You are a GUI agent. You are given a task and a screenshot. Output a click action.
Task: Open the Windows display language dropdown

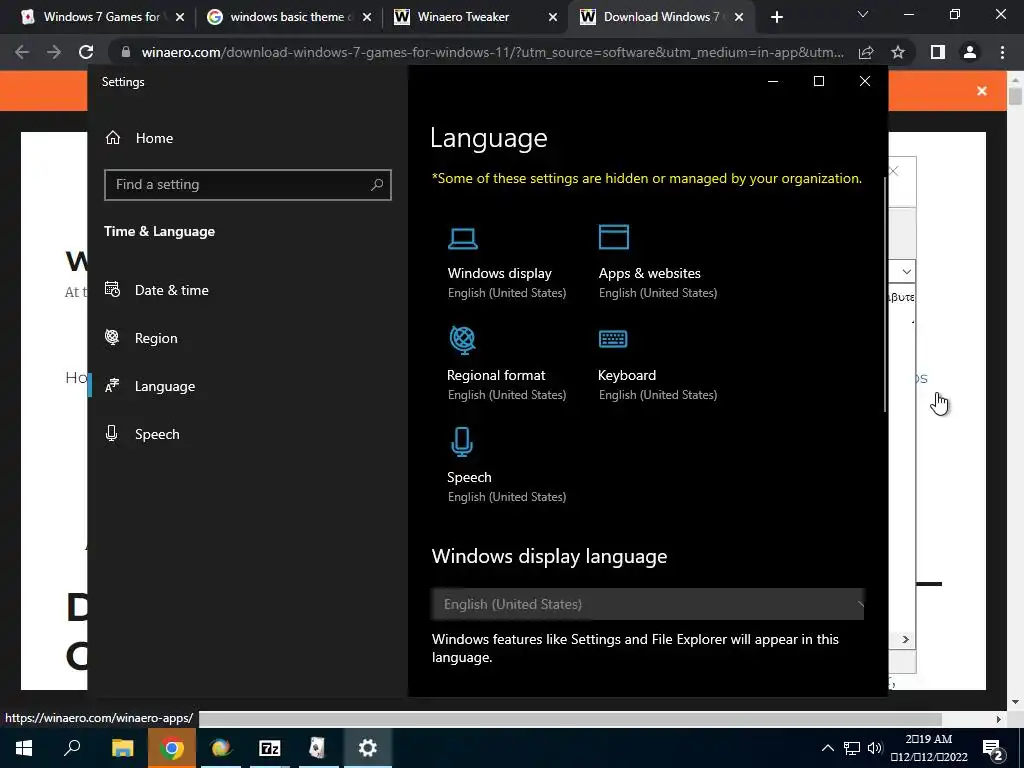pyautogui.click(x=647, y=604)
